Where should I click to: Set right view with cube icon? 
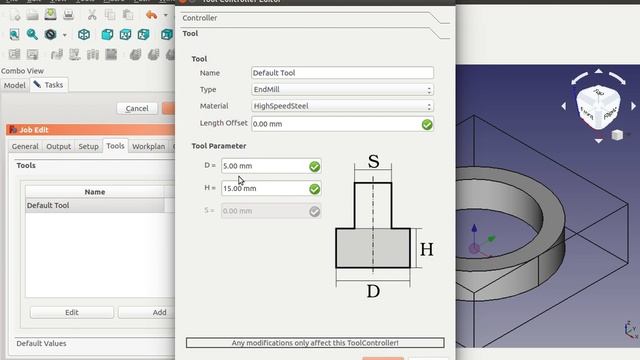point(143,34)
